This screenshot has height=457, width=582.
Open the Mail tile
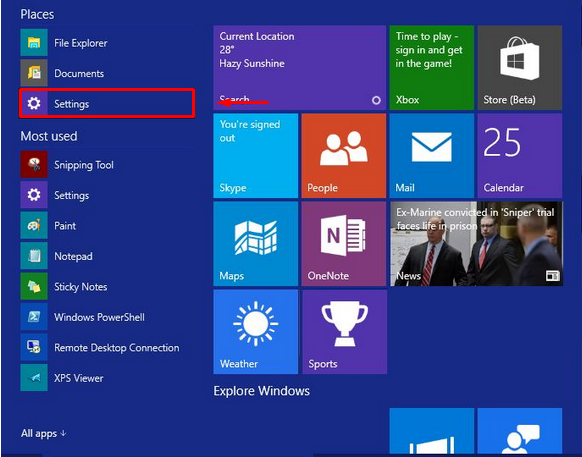432,156
